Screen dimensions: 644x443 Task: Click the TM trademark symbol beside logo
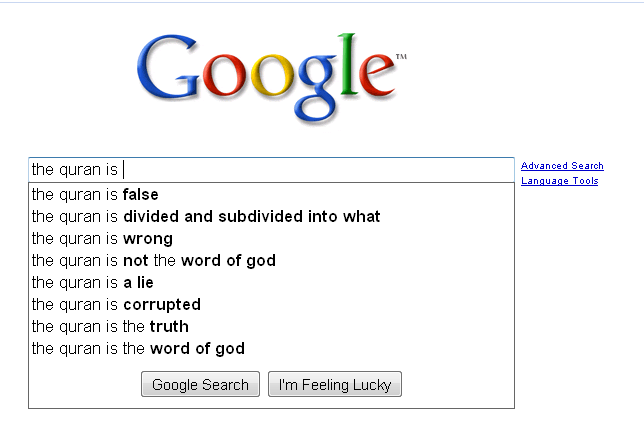click(401, 57)
